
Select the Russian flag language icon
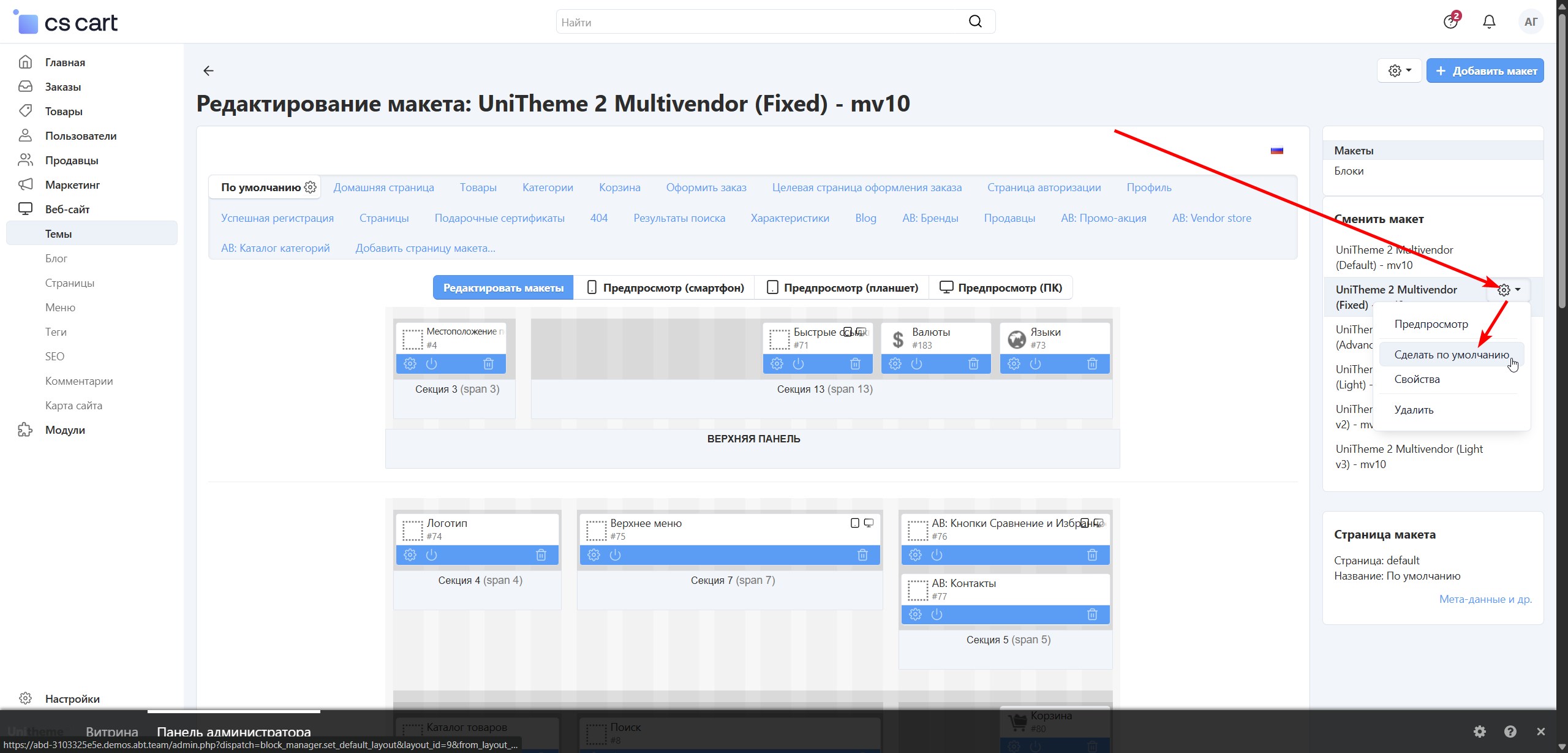pyautogui.click(x=1277, y=151)
